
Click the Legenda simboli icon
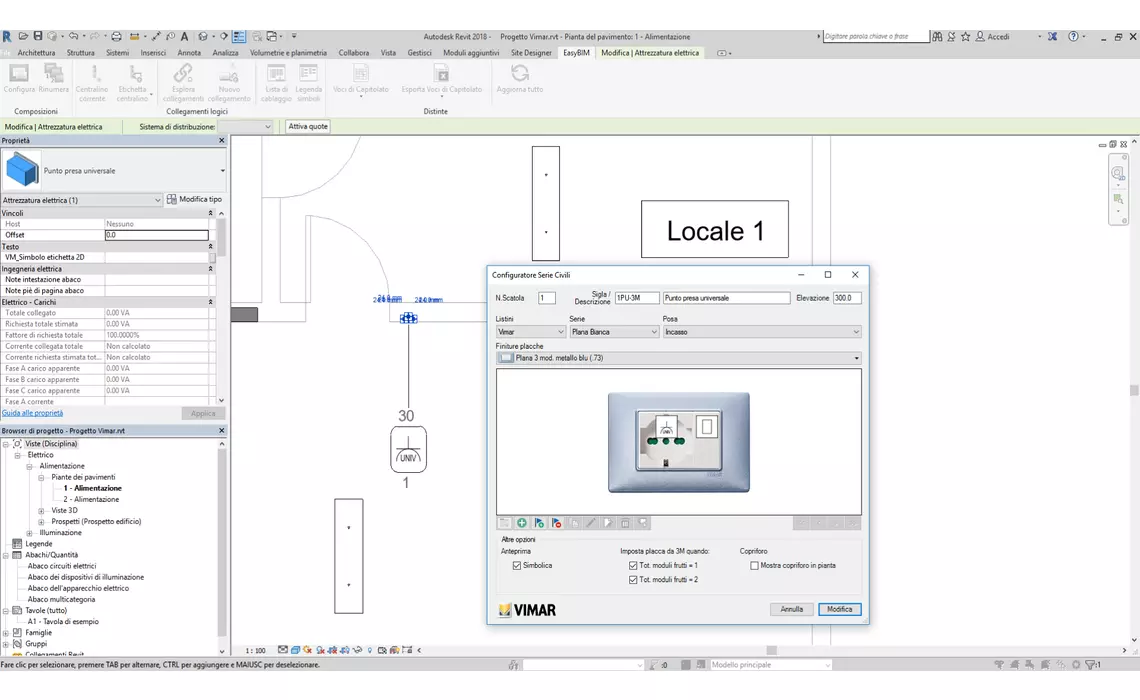click(x=308, y=73)
